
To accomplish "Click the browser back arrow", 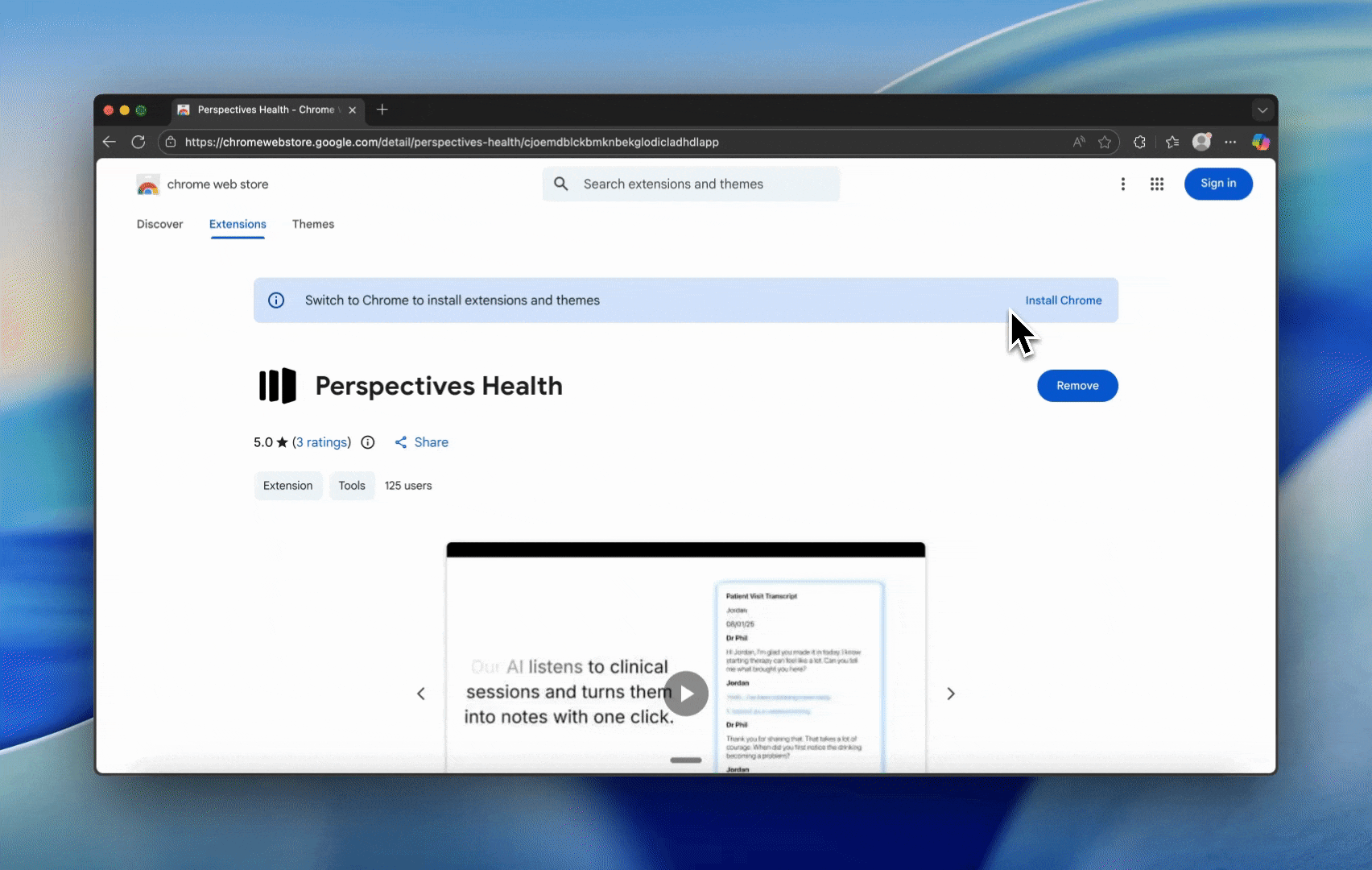I will (x=110, y=142).
